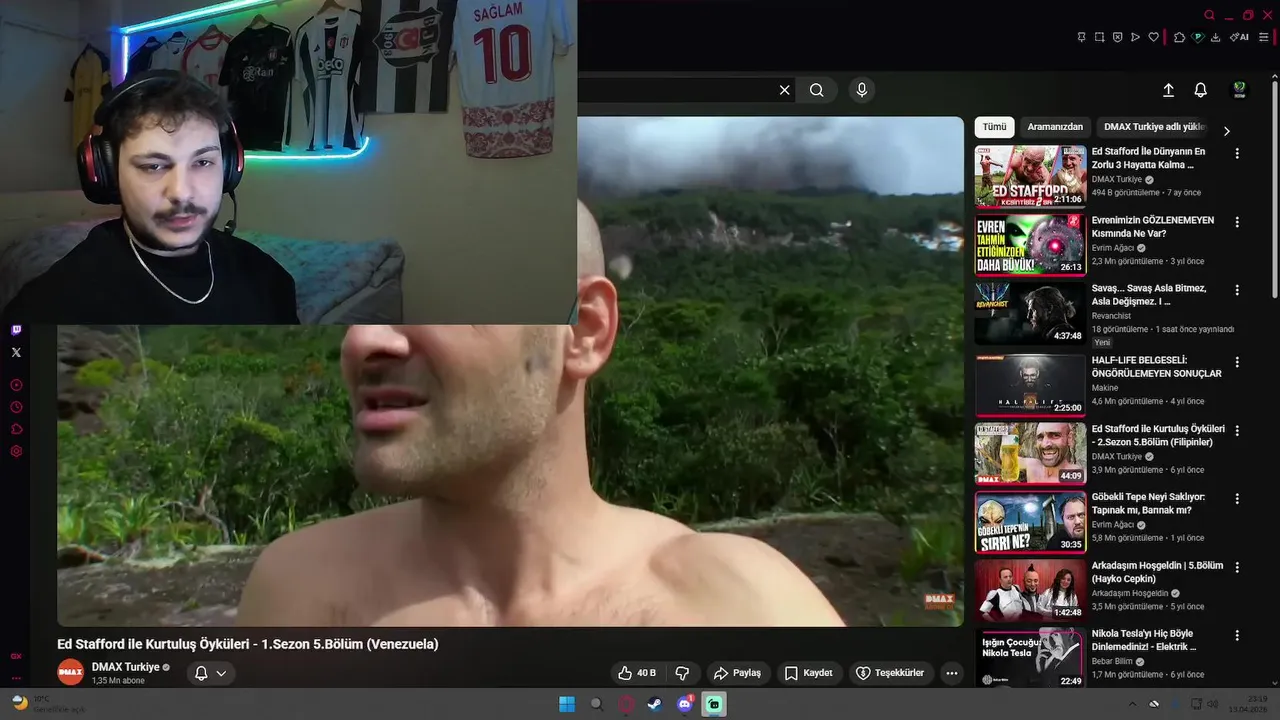Click the Ed Stafford Venezuela video player
Screen dimensions: 1280x720
point(510,372)
